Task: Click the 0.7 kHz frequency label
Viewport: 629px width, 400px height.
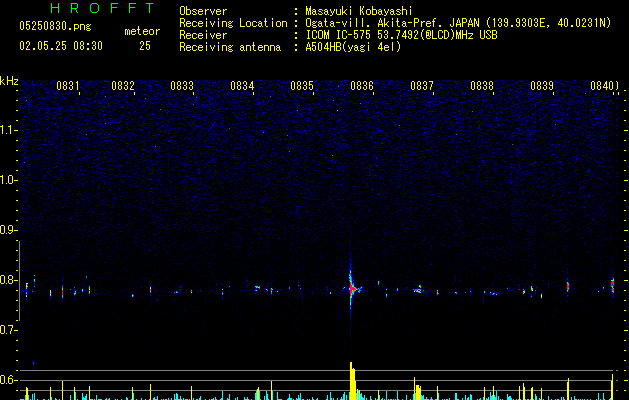Action: (8, 330)
